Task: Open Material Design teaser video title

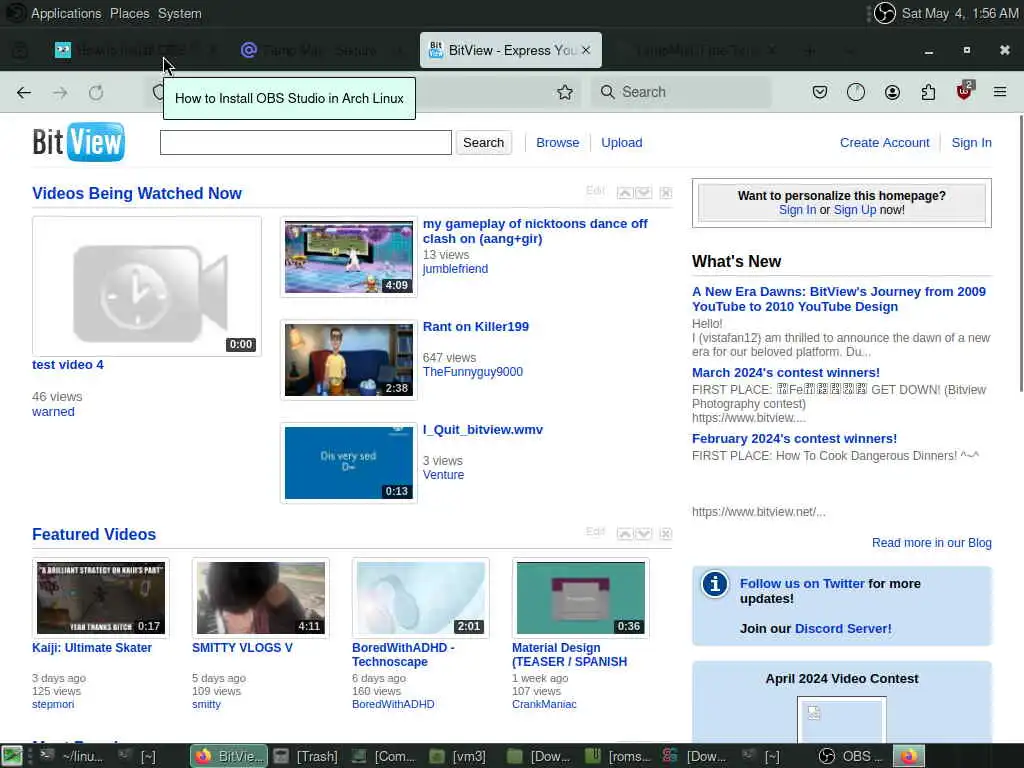Action: pos(569,654)
